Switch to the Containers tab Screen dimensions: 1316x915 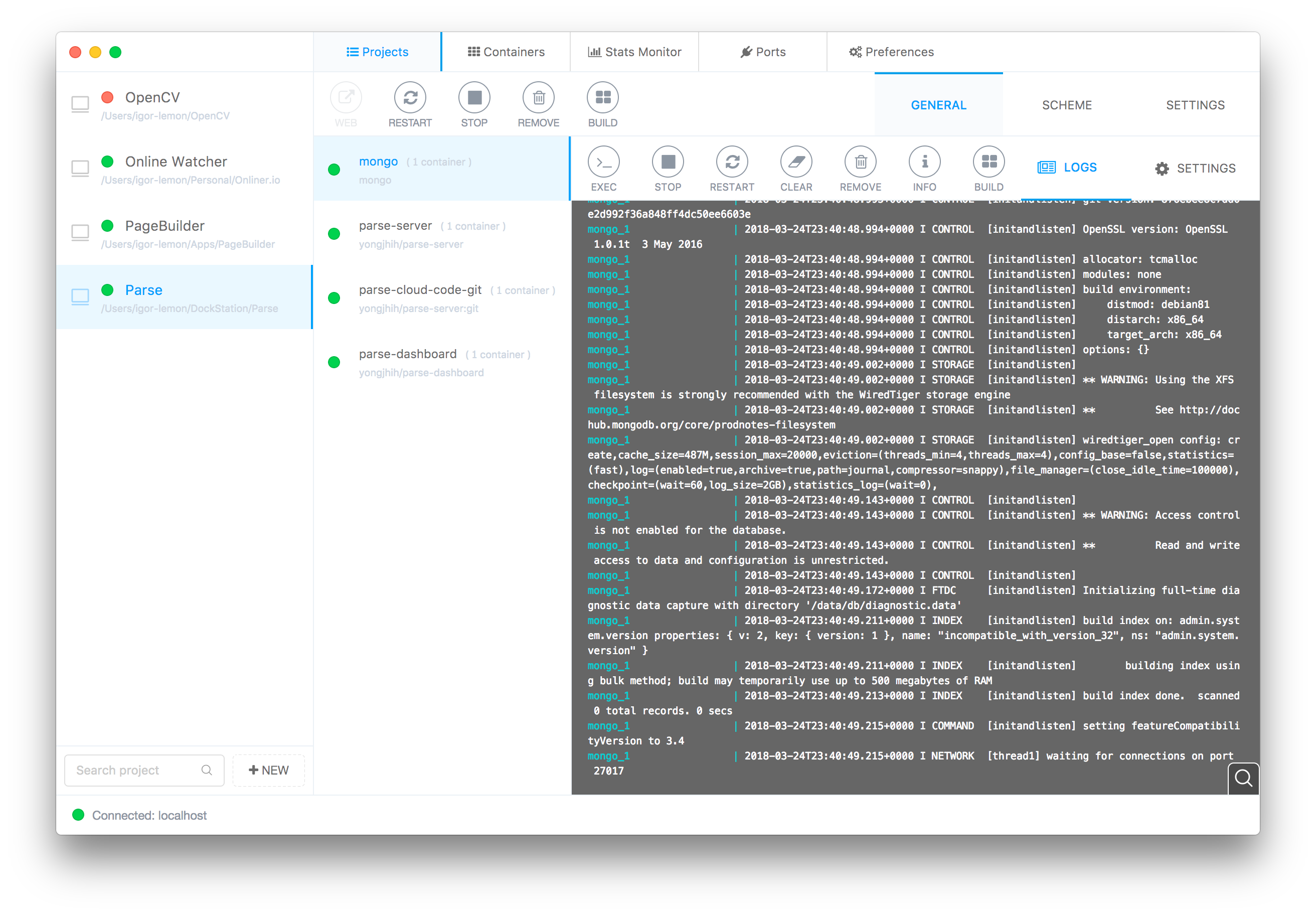pos(506,52)
